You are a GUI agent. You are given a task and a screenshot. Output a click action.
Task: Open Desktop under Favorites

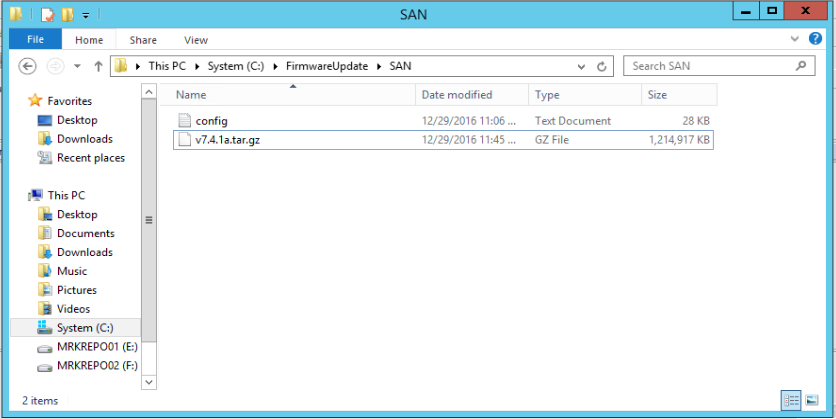click(x=77, y=120)
